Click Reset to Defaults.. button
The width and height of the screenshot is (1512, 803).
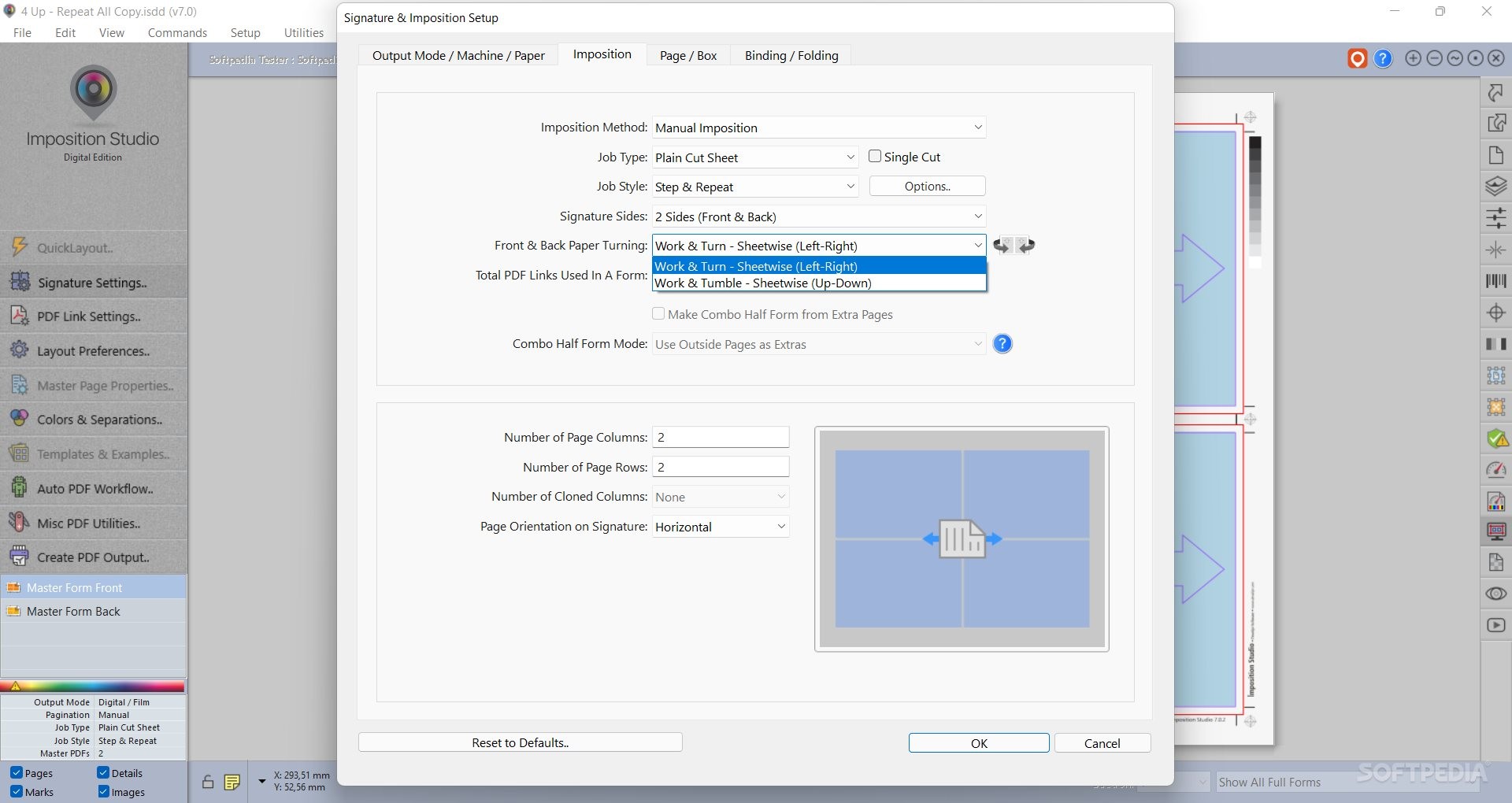520,742
